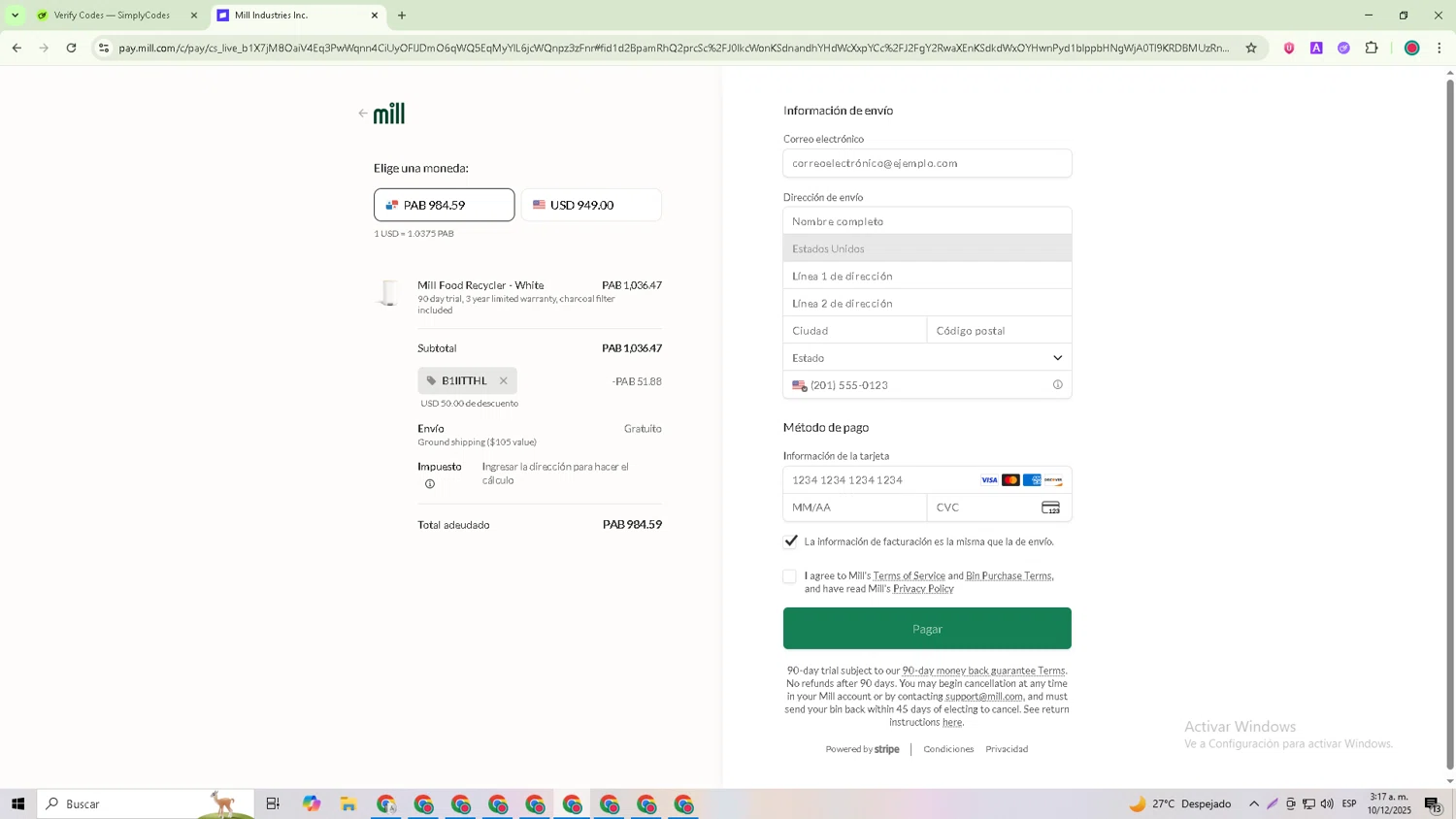This screenshot has height=819, width=1456.
Task: Open the volume control in system tray
Action: pos(1327,803)
